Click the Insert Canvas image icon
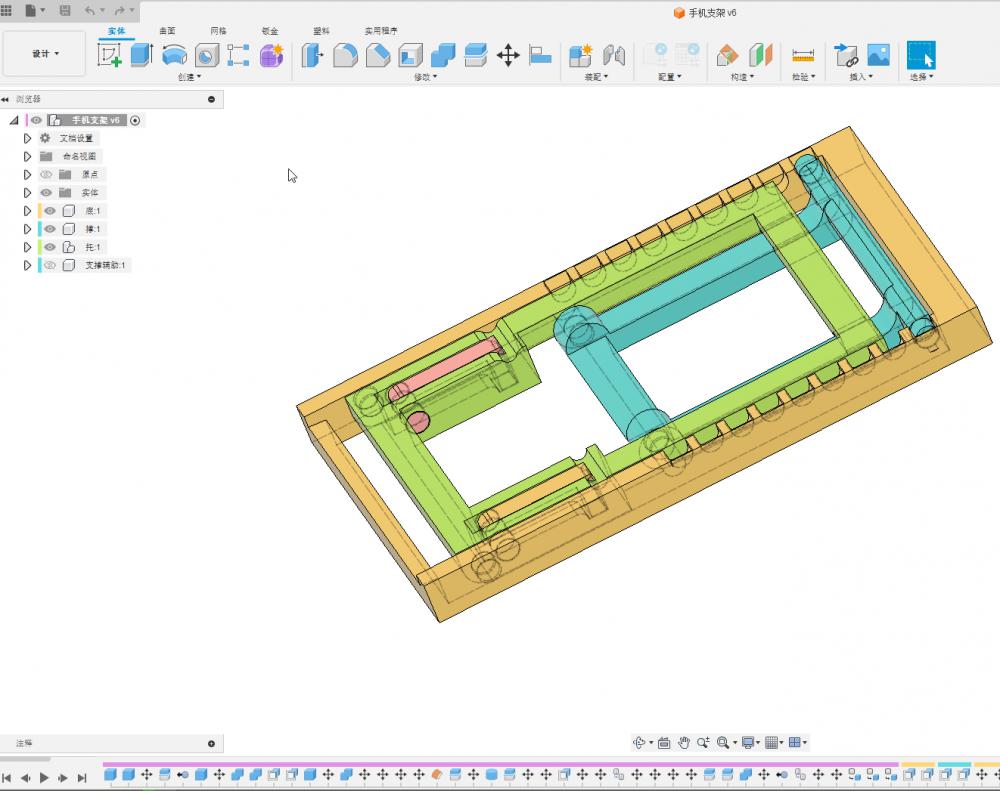This screenshot has height=791, width=1000. click(x=878, y=55)
